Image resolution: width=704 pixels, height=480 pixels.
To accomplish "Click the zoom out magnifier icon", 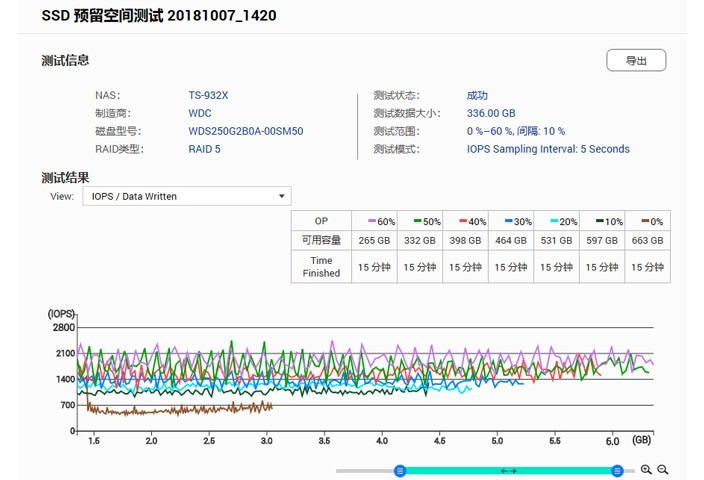I will pos(662,470).
